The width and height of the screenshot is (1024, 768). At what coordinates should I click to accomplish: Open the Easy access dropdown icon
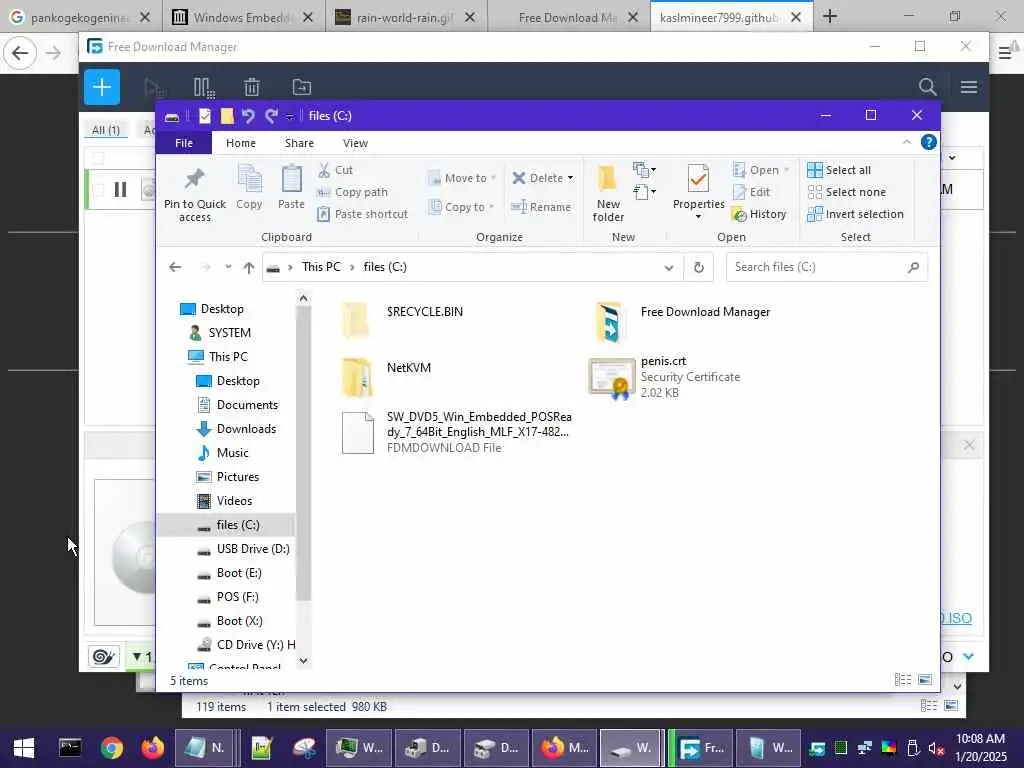click(x=644, y=192)
